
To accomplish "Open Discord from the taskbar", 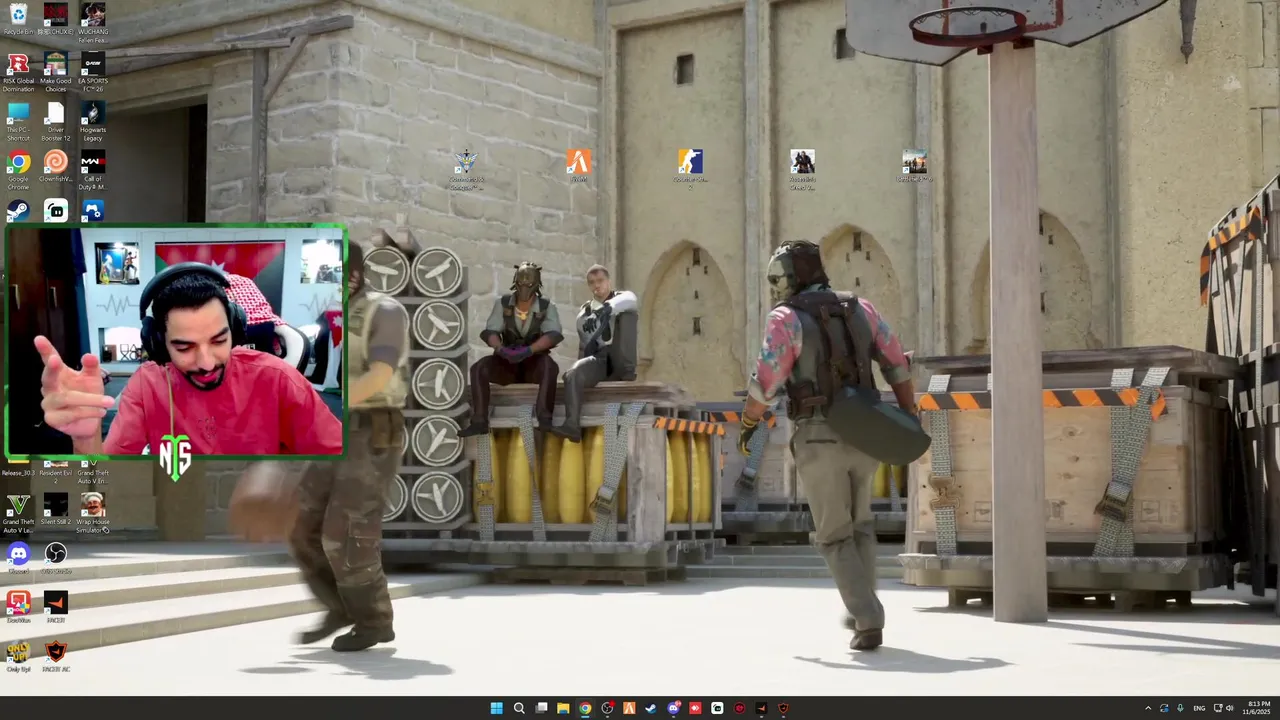I will point(673,708).
